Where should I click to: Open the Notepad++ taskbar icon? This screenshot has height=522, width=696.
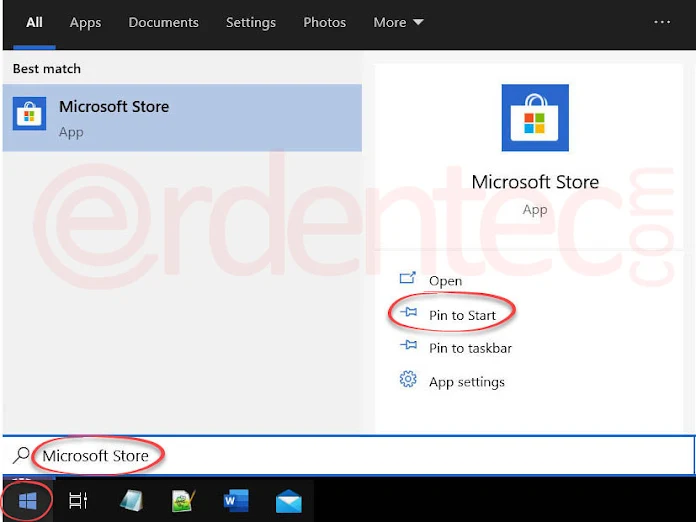pos(183,501)
